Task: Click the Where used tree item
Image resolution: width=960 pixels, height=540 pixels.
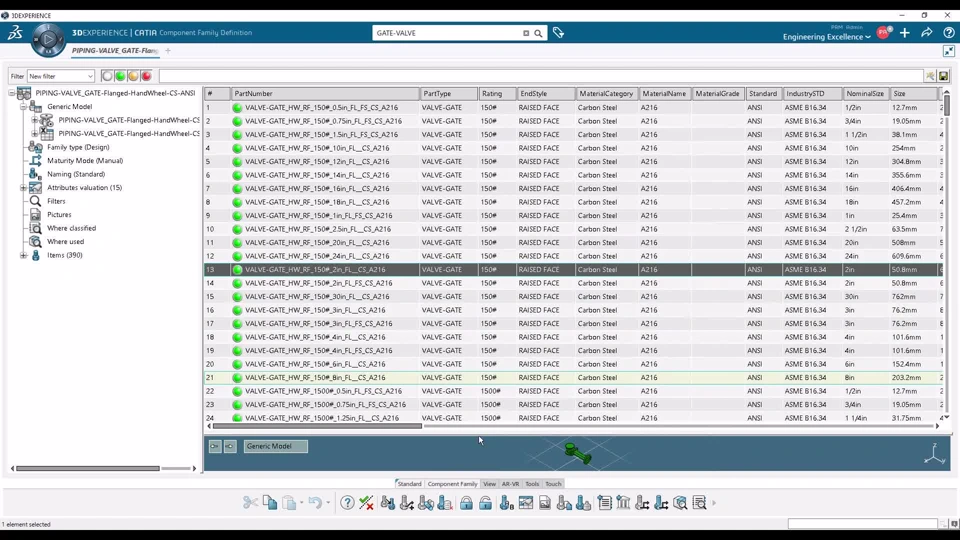Action: (66, 242)
